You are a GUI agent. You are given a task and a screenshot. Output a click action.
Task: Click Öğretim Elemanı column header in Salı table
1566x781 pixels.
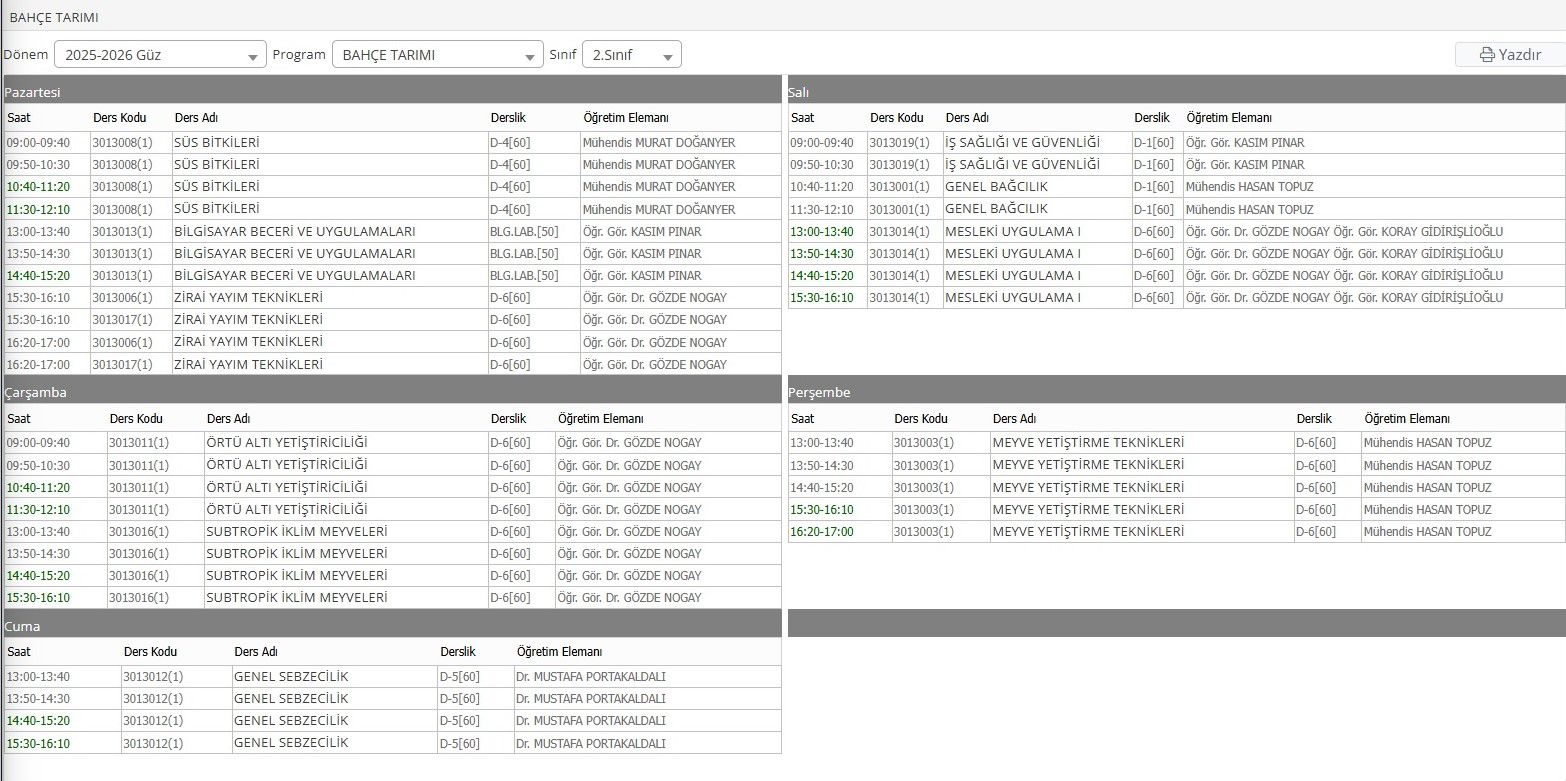[1229, 118]
